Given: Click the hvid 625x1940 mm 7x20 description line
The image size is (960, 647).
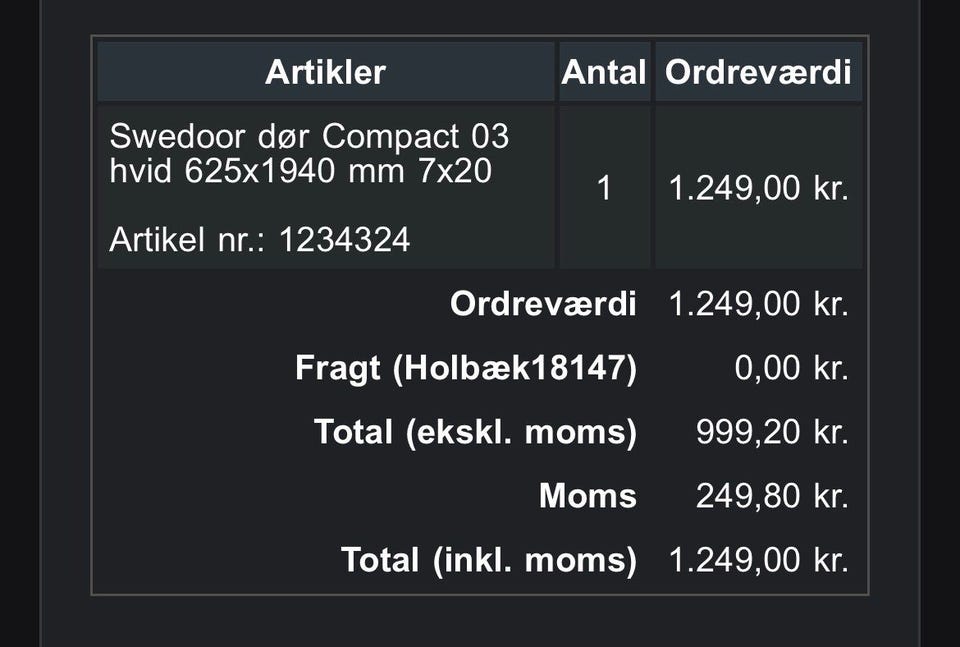Looking at the screenshot, I should (x=300, y=171).
